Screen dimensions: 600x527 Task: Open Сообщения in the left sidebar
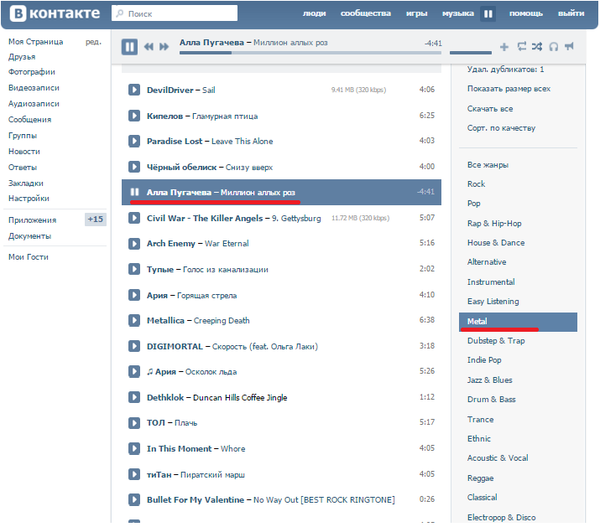coord(29,120)
